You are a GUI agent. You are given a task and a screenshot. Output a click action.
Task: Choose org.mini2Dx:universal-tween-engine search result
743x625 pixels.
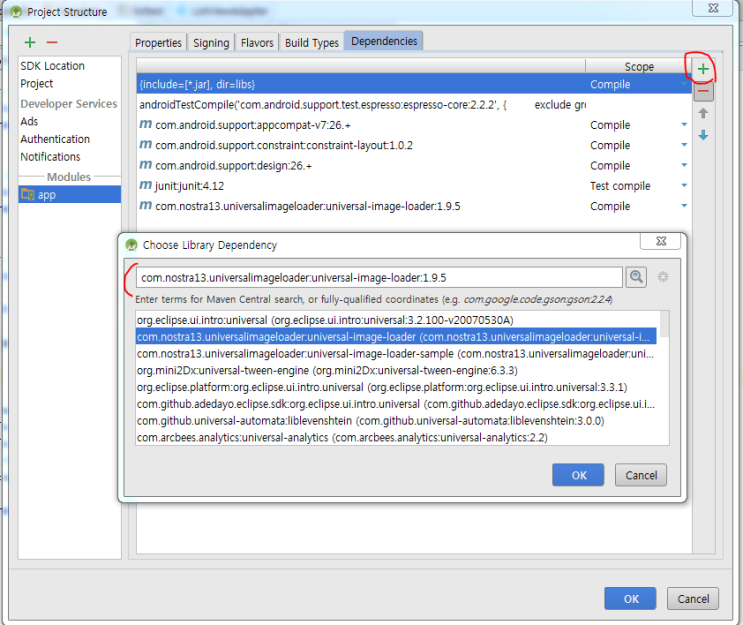click(397, 370)
